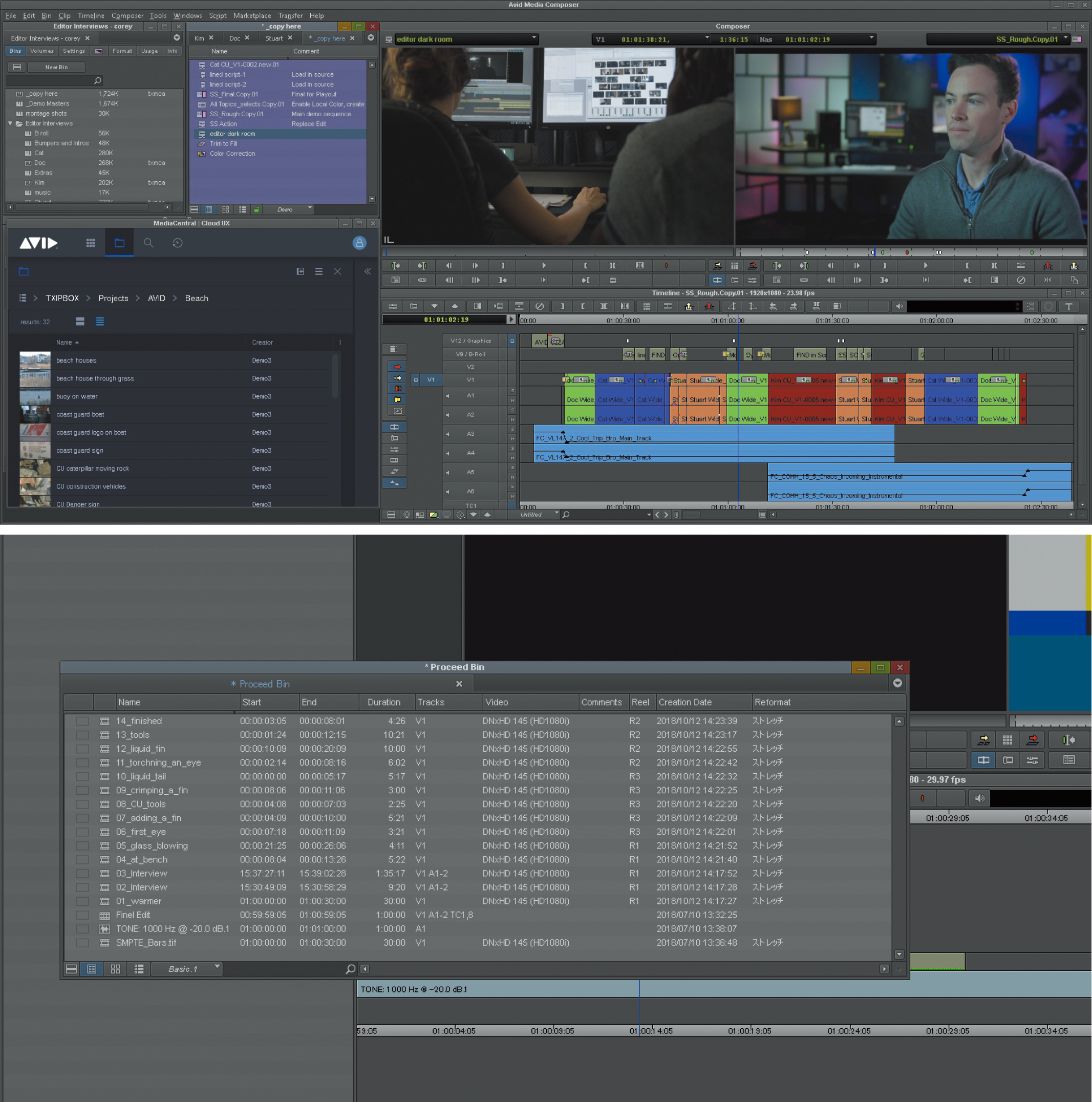Click the timeline zoom slider in the bottom bar

[x=691, y=515]
